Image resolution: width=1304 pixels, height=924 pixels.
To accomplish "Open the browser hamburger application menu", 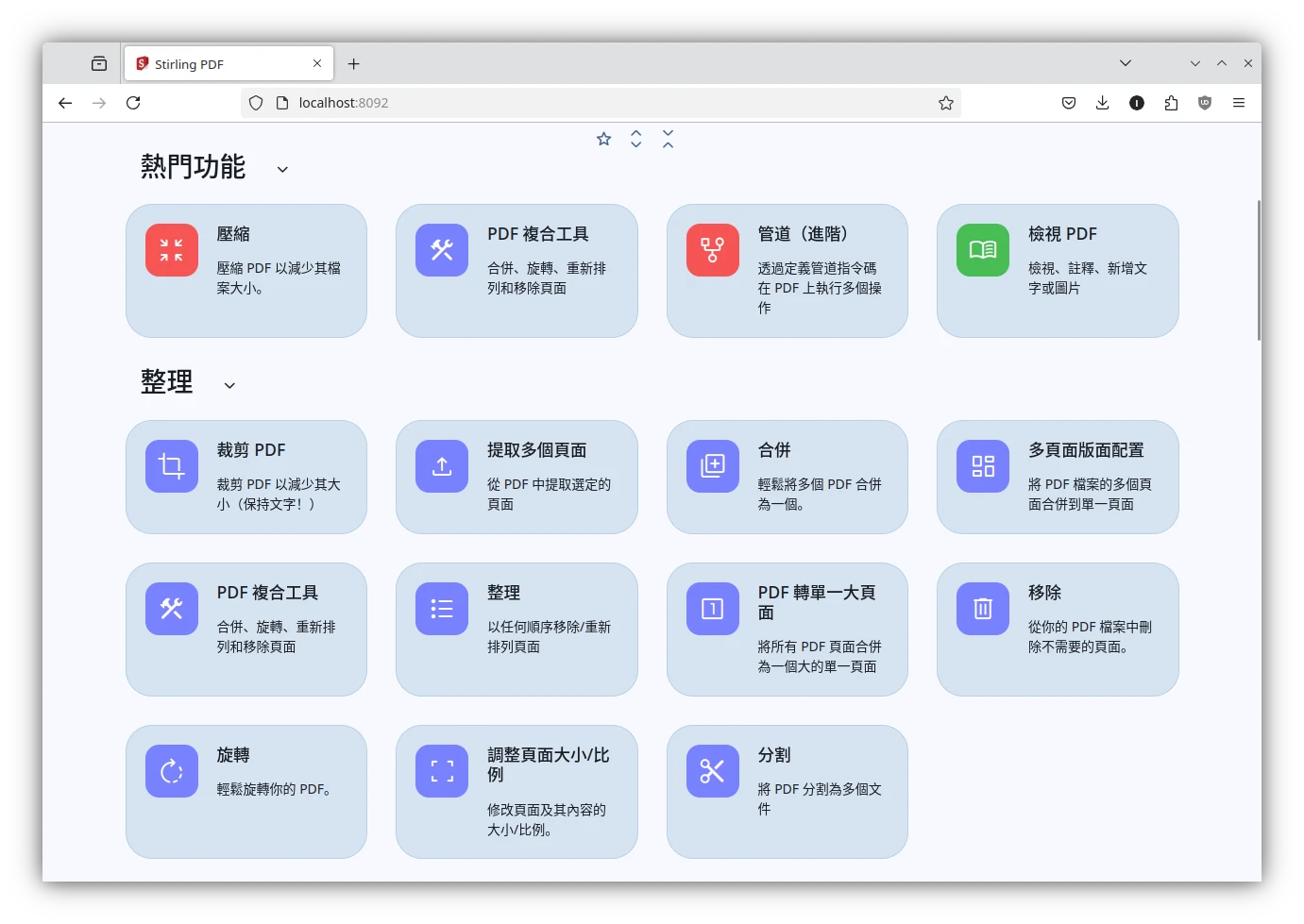I will tap(1239, 103).
